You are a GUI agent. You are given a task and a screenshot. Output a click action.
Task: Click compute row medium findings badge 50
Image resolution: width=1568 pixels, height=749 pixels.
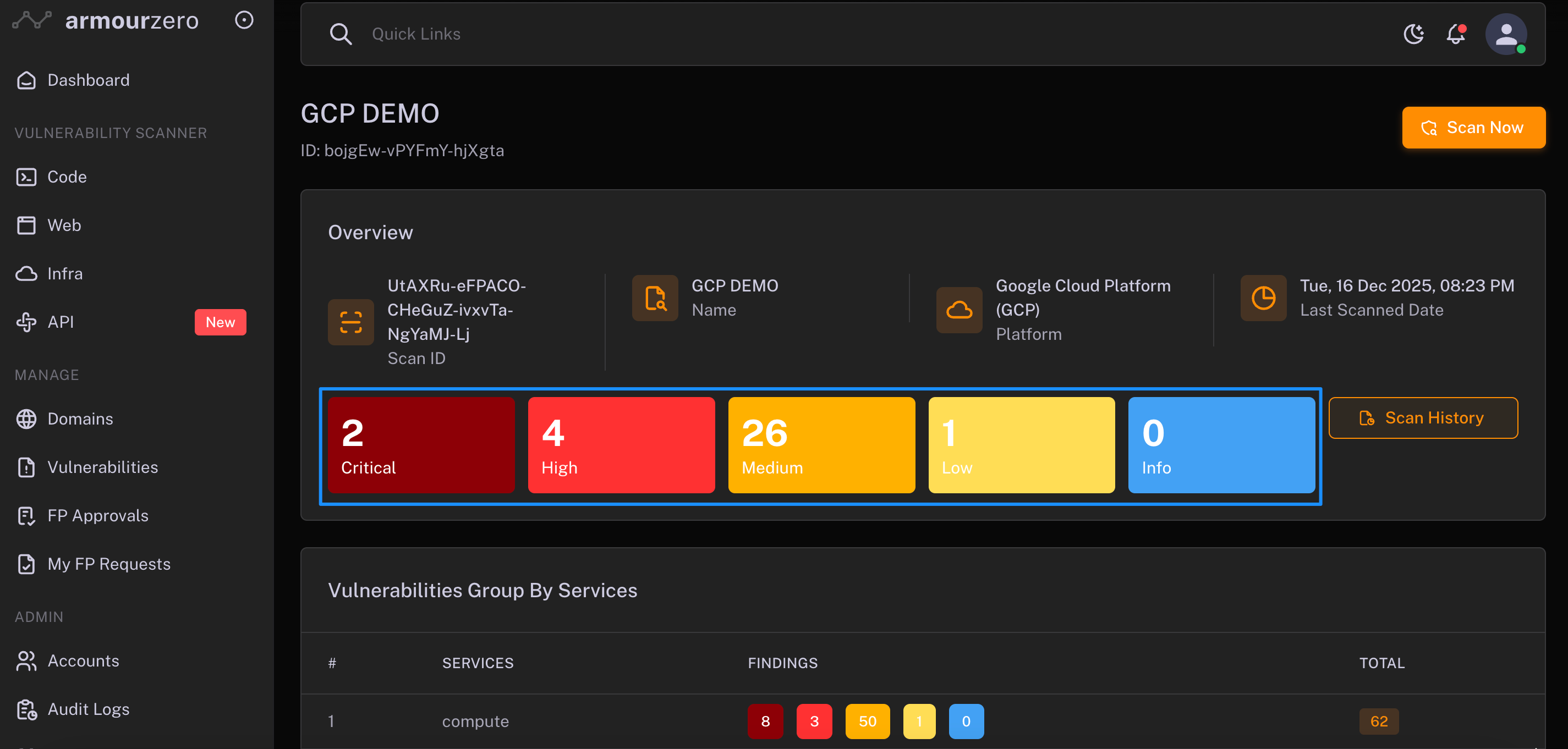pos(867,721)
